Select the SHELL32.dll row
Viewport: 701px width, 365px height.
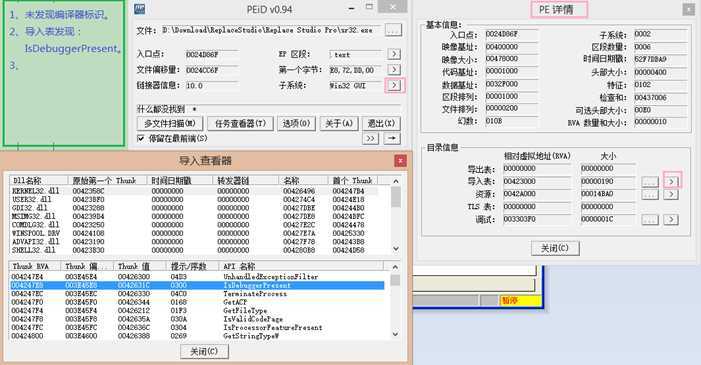[x=195, y=250]
